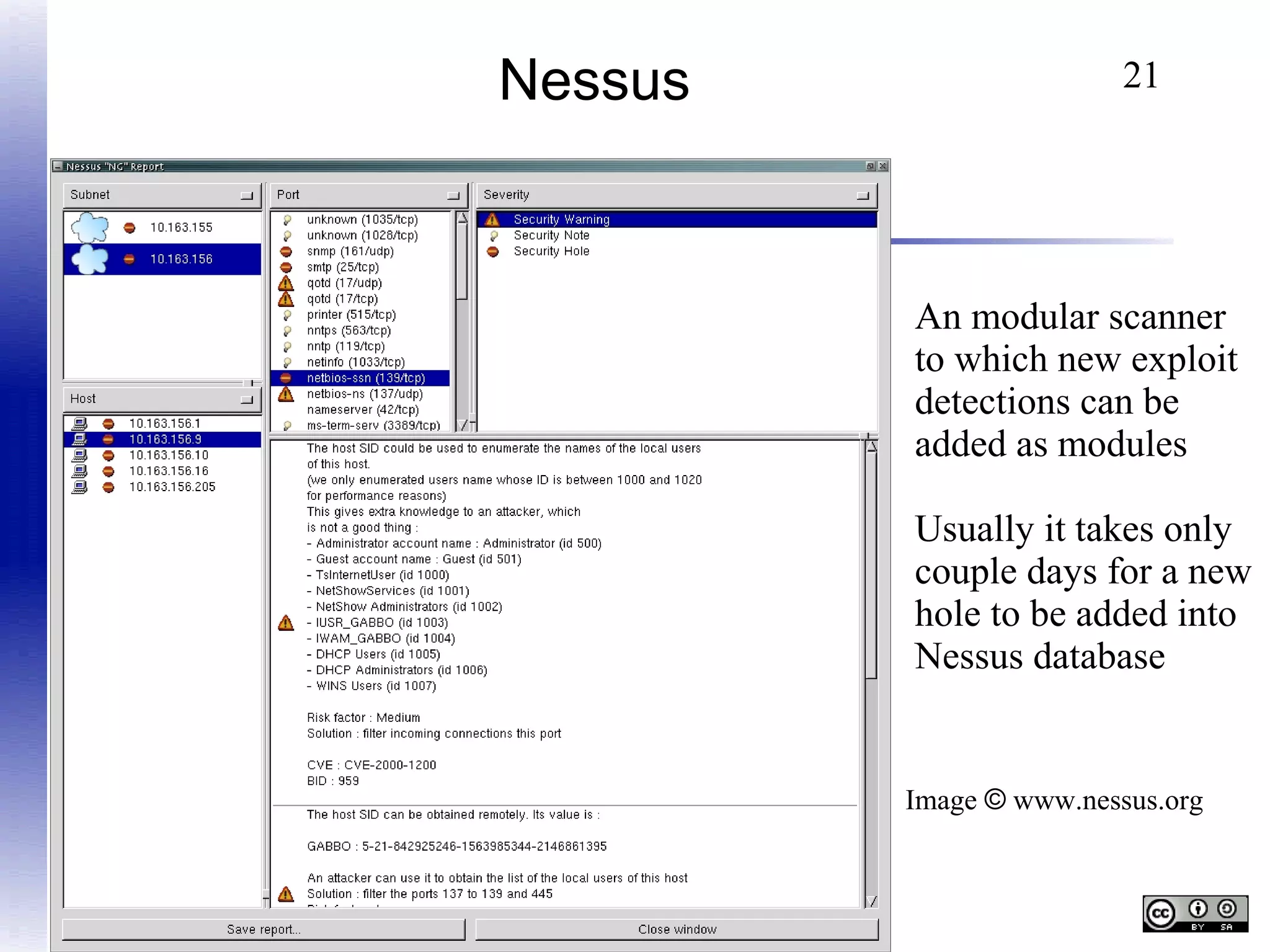Click red hole icon for snmp (161/udp)

[x=286, y=252]
